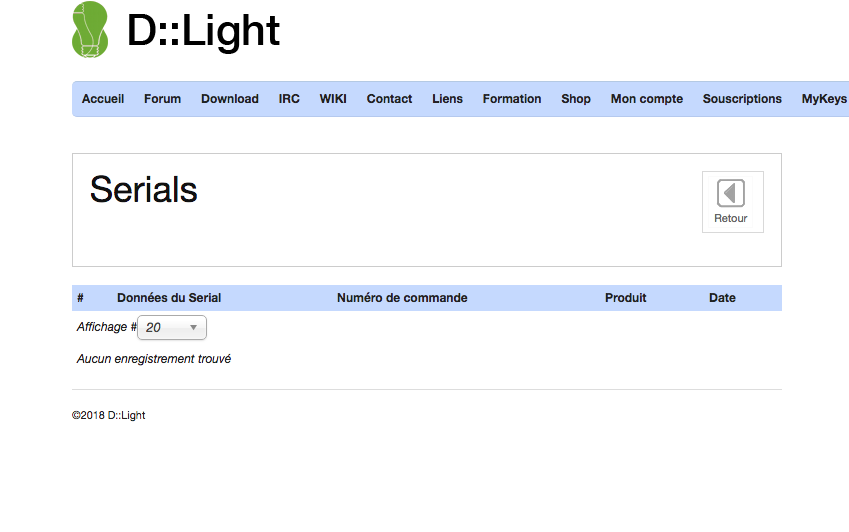Open Mon compte in navigation
Image resolution: width=849 pixels, height=532 pixels.
pyautogui.click(x=647, y=99)
